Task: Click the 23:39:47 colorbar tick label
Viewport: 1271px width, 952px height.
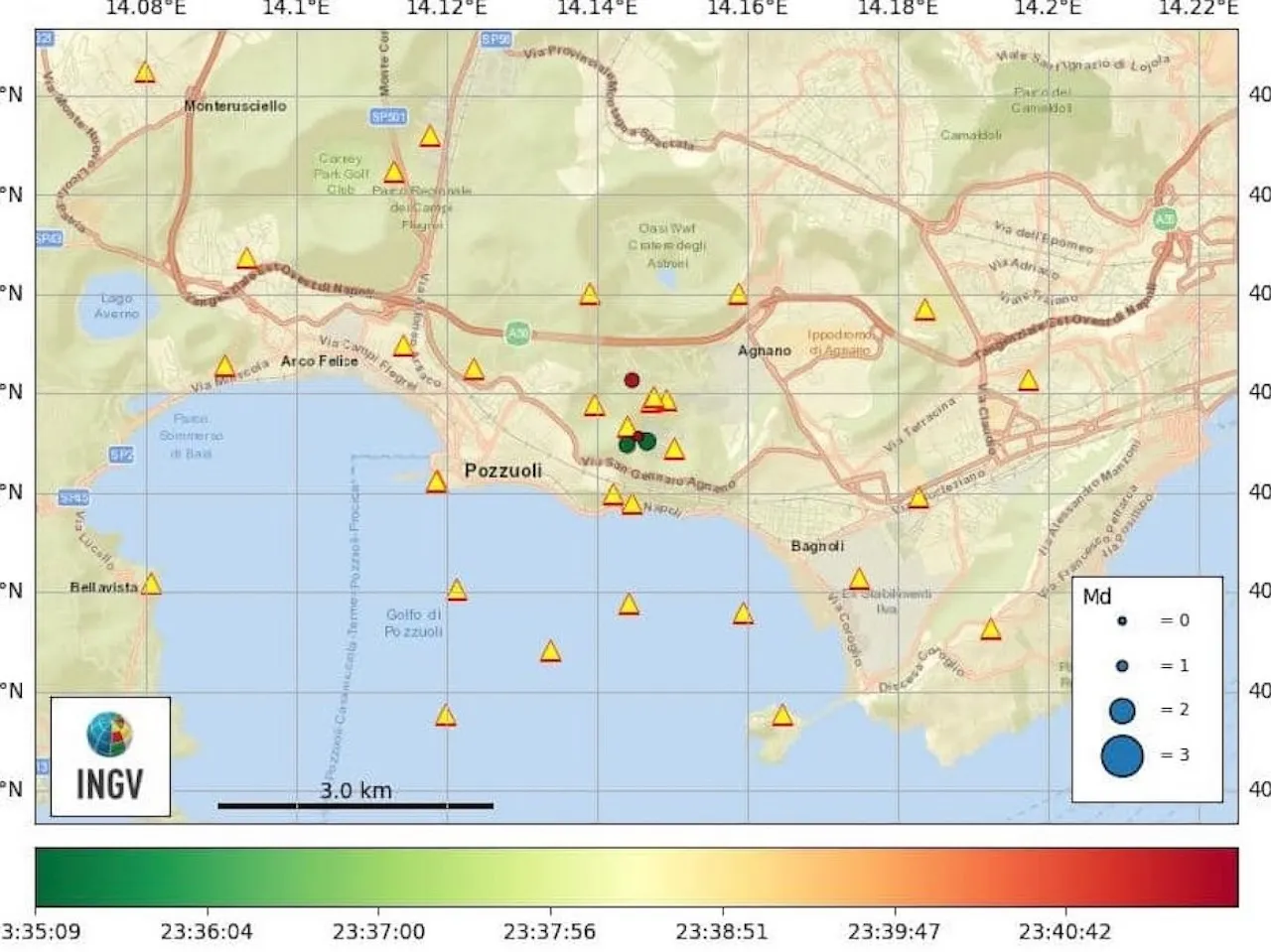Action: pos(894,932)
